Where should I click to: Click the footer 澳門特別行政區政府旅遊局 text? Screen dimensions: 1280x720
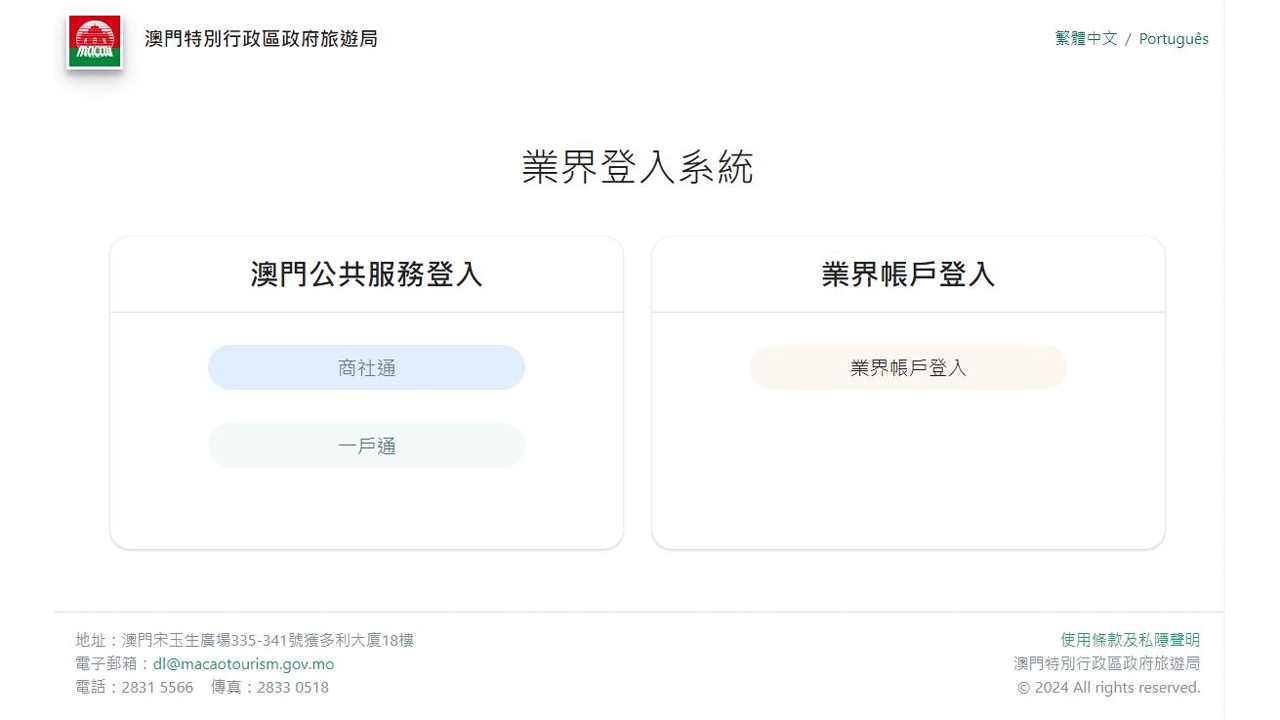click(x=1107, y=664)
